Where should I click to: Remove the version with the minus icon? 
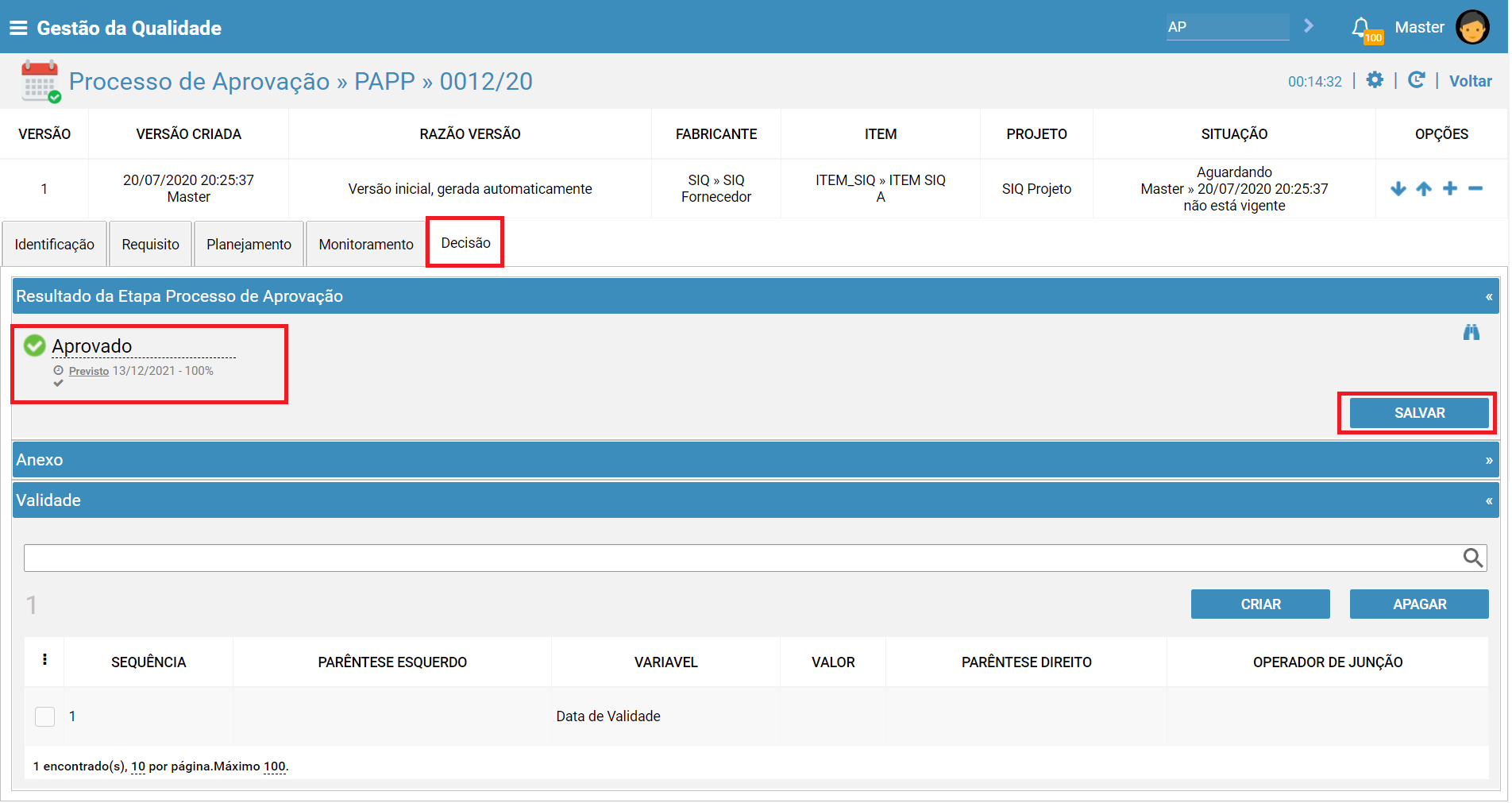click(1475, 188)
